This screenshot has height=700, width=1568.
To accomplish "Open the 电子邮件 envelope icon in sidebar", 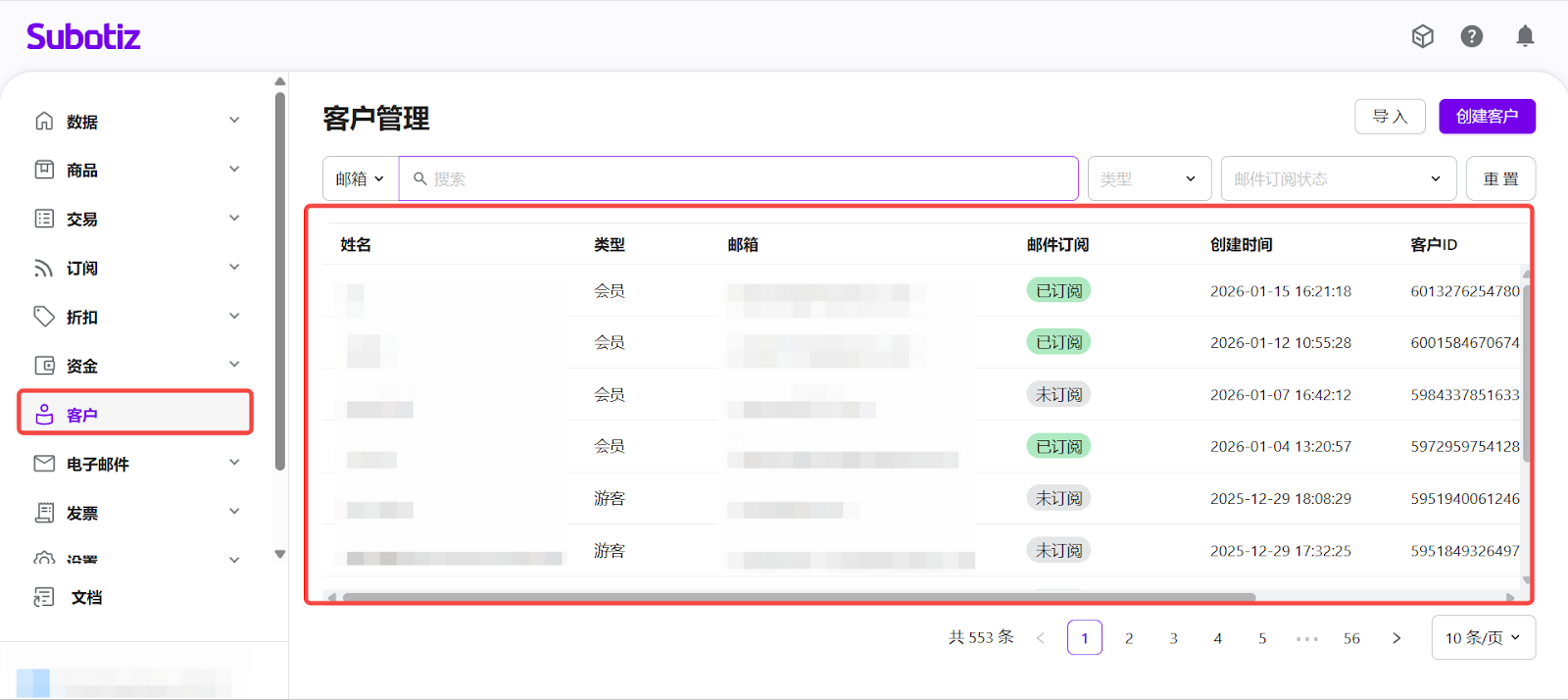I will [44, 464].
